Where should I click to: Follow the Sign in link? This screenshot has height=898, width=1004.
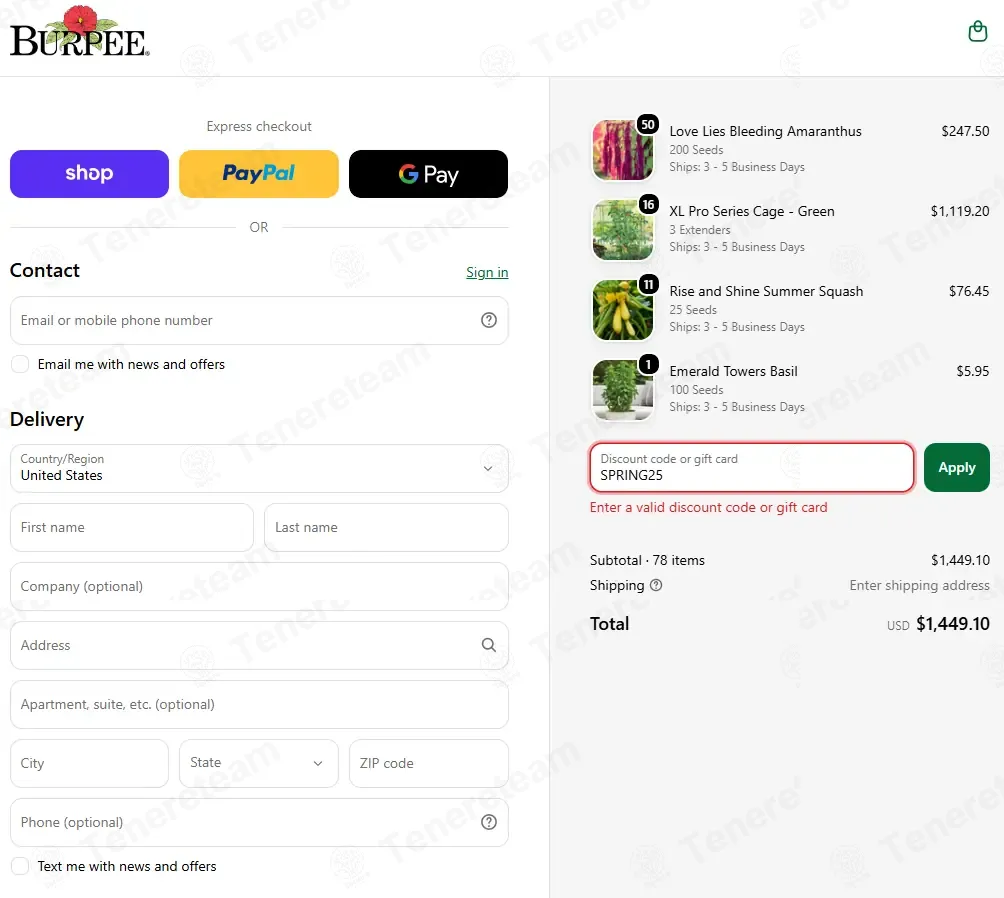click(x=487, y=272)
